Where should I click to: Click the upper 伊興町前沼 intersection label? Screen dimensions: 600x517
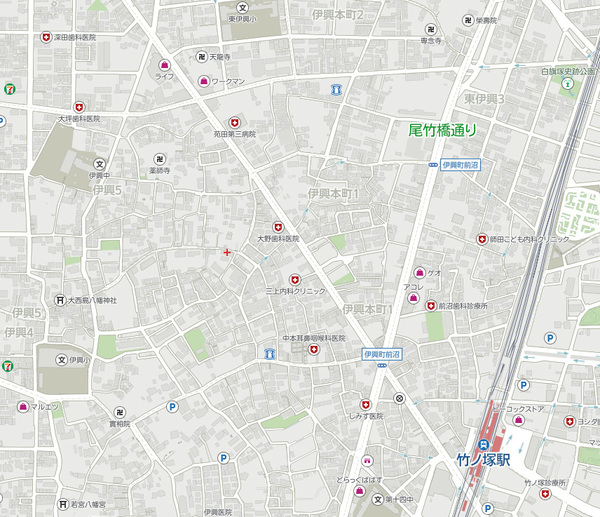tap(461, 165)
